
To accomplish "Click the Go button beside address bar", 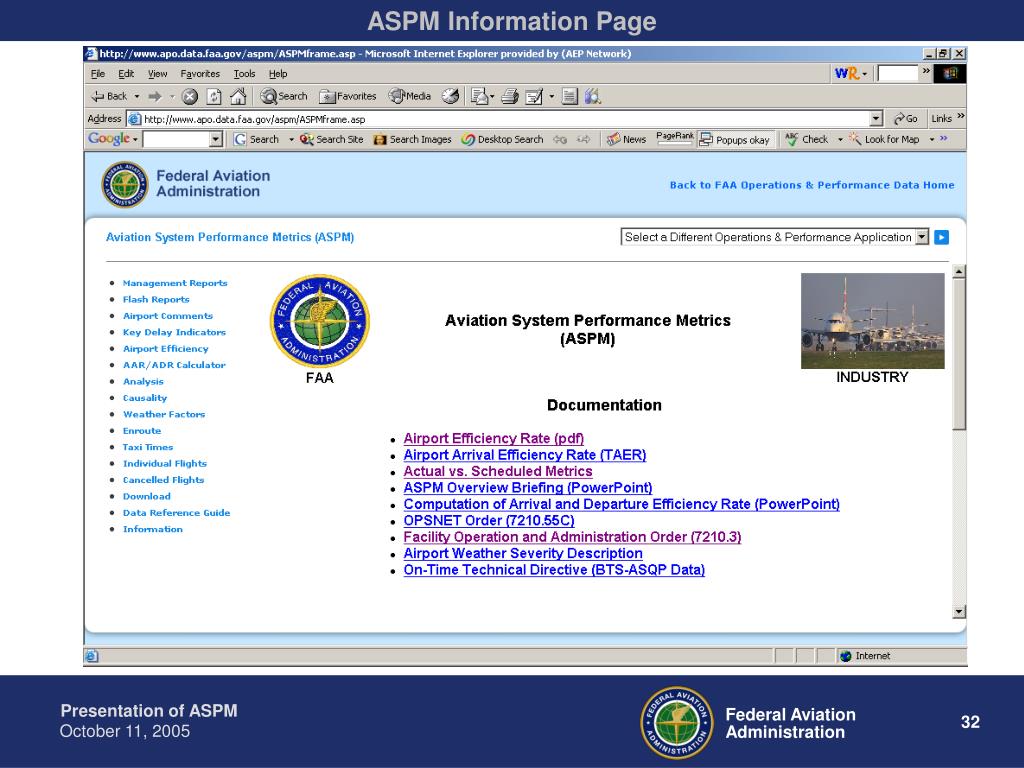I will tap(905, 119).
